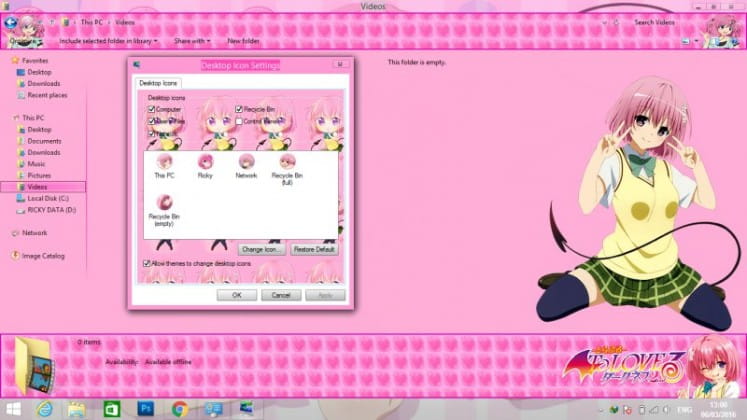The image size is (747, 420).
Task: Select Videos in the navigation pane
Action: coord(43,187)
